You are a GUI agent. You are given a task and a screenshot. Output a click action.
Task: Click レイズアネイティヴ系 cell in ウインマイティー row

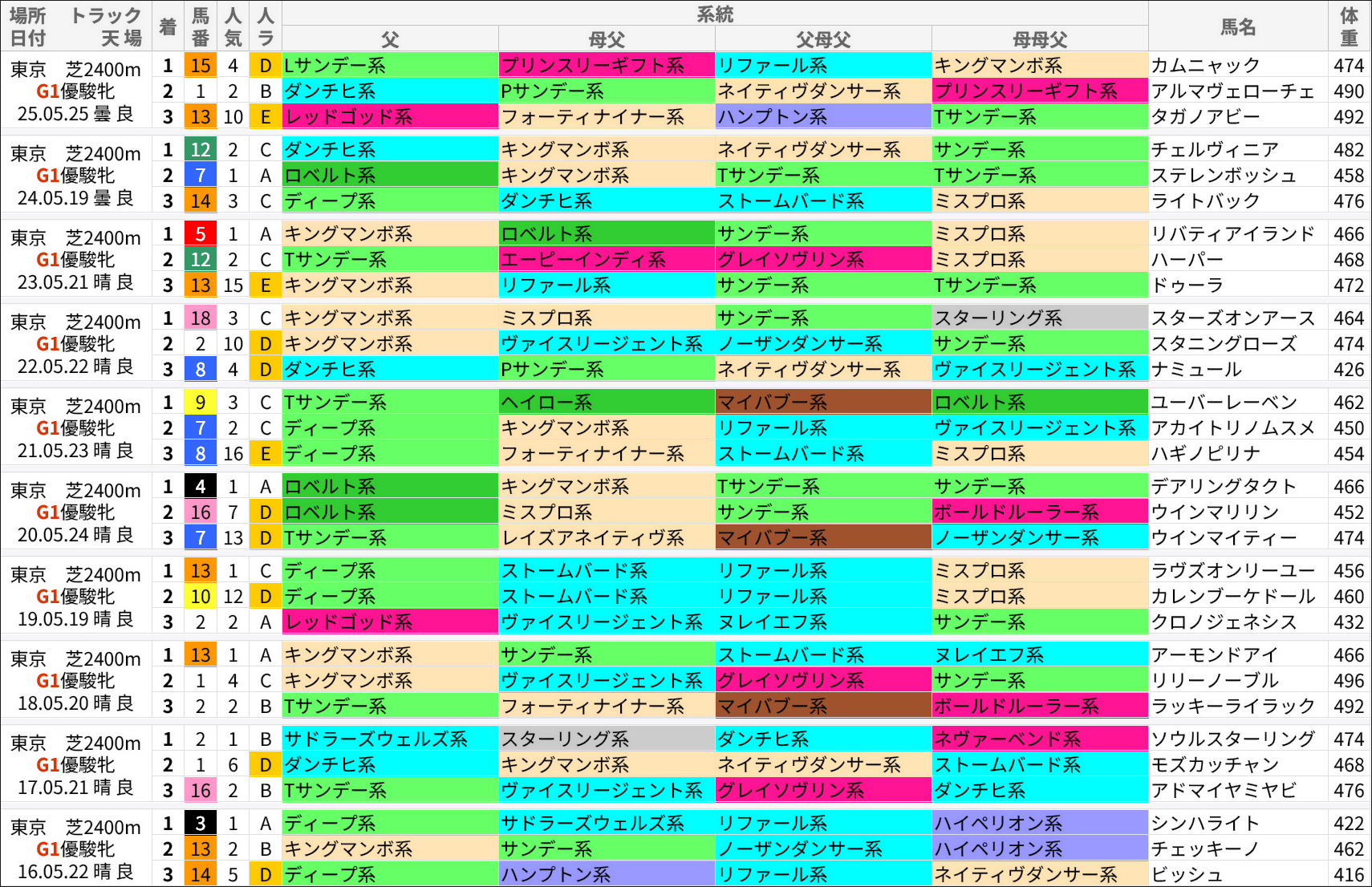pos(607,538)
